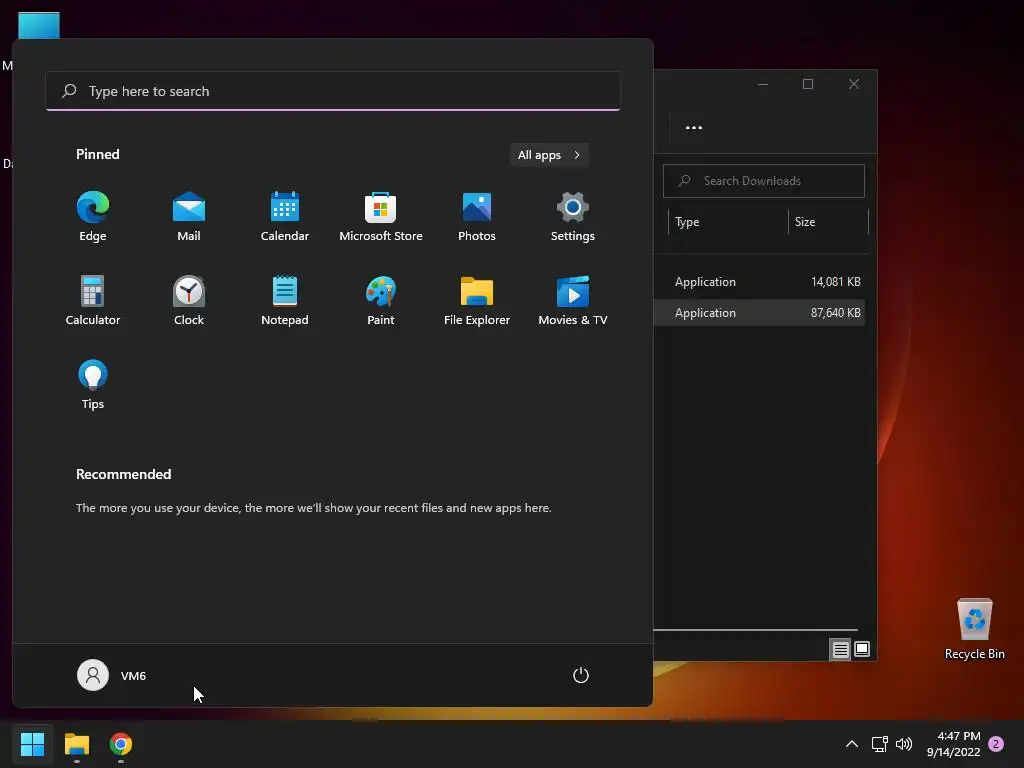The width and height of the screenshot is (1024, 768).
Task: Switch Explorer to large thumbnails view
Action: (x=862, y=649)
